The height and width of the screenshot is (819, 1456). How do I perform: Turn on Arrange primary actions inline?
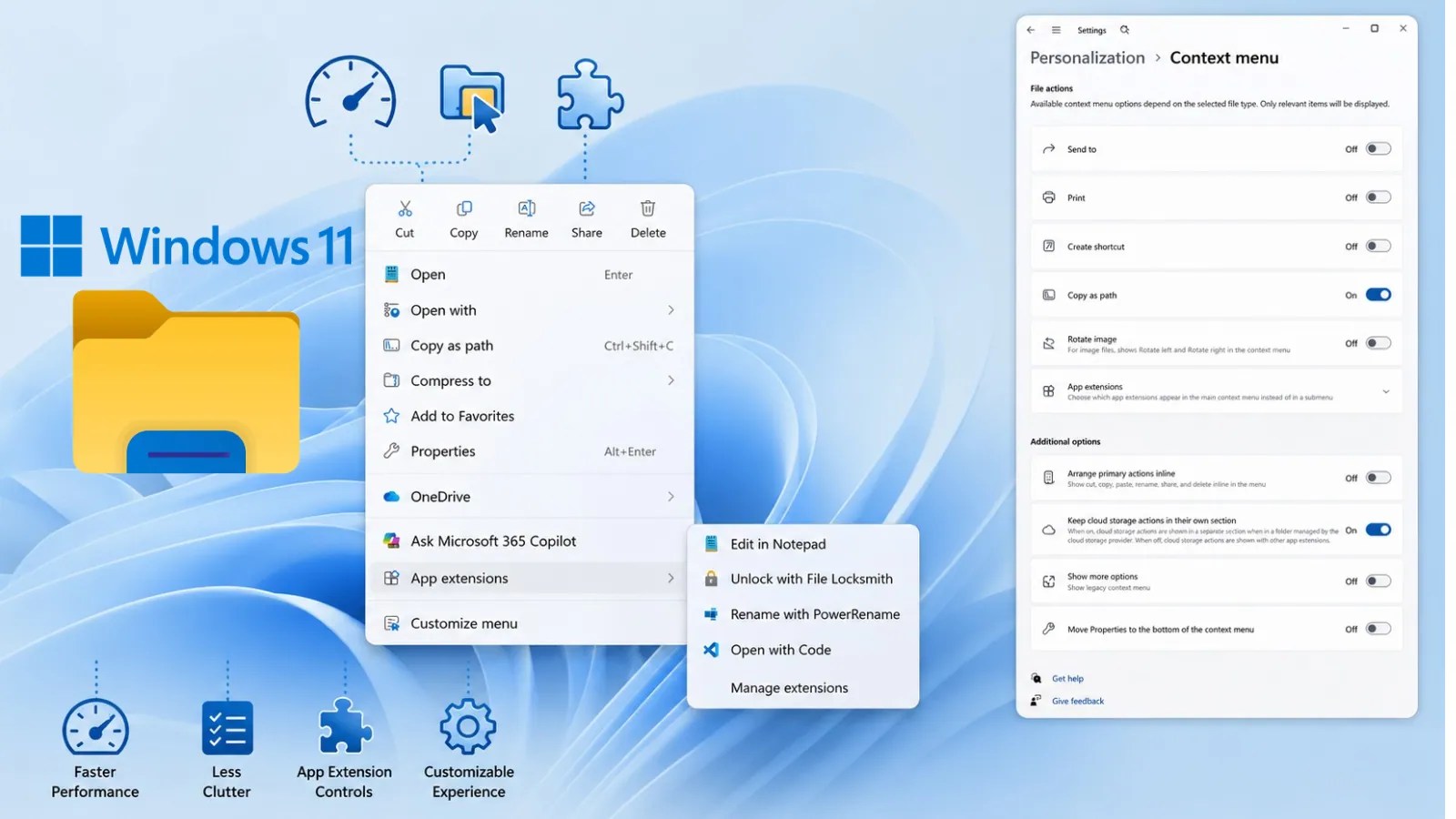point(1379,478)
